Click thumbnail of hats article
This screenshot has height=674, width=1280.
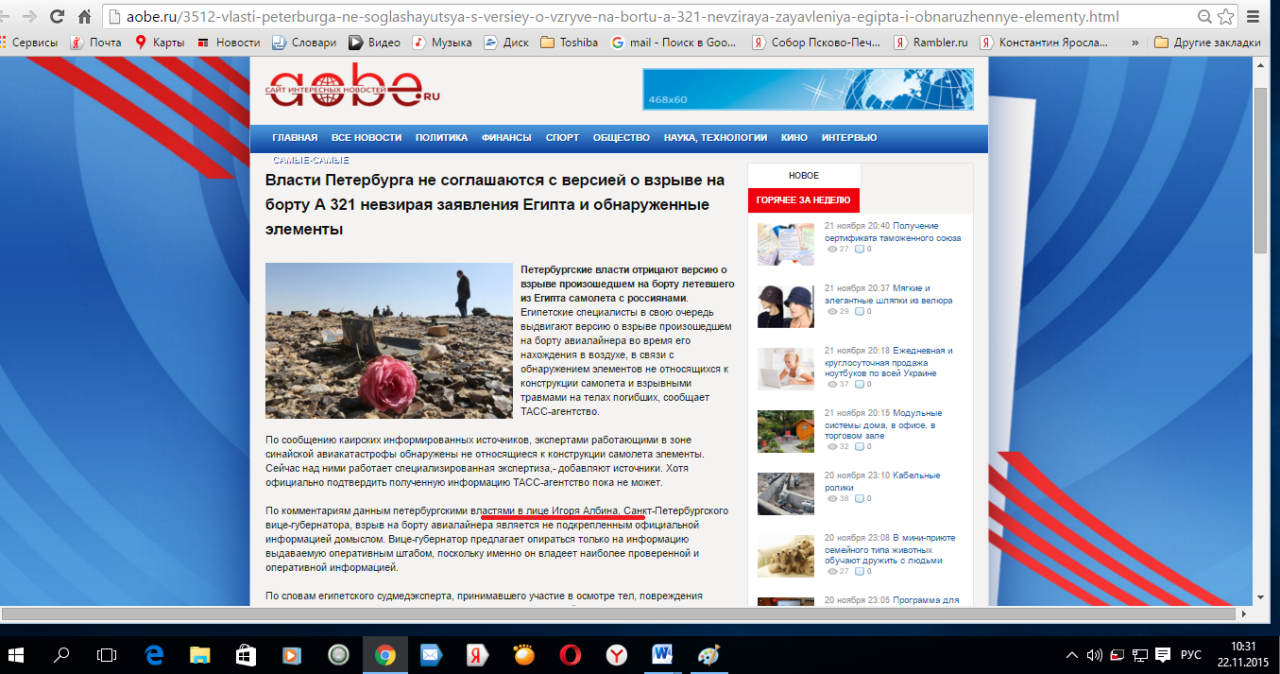pyautogui.click(x=785, y=306)
